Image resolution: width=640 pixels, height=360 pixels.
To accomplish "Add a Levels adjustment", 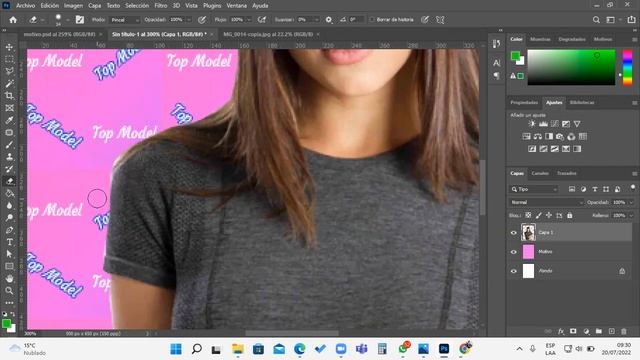I will 543,124.
